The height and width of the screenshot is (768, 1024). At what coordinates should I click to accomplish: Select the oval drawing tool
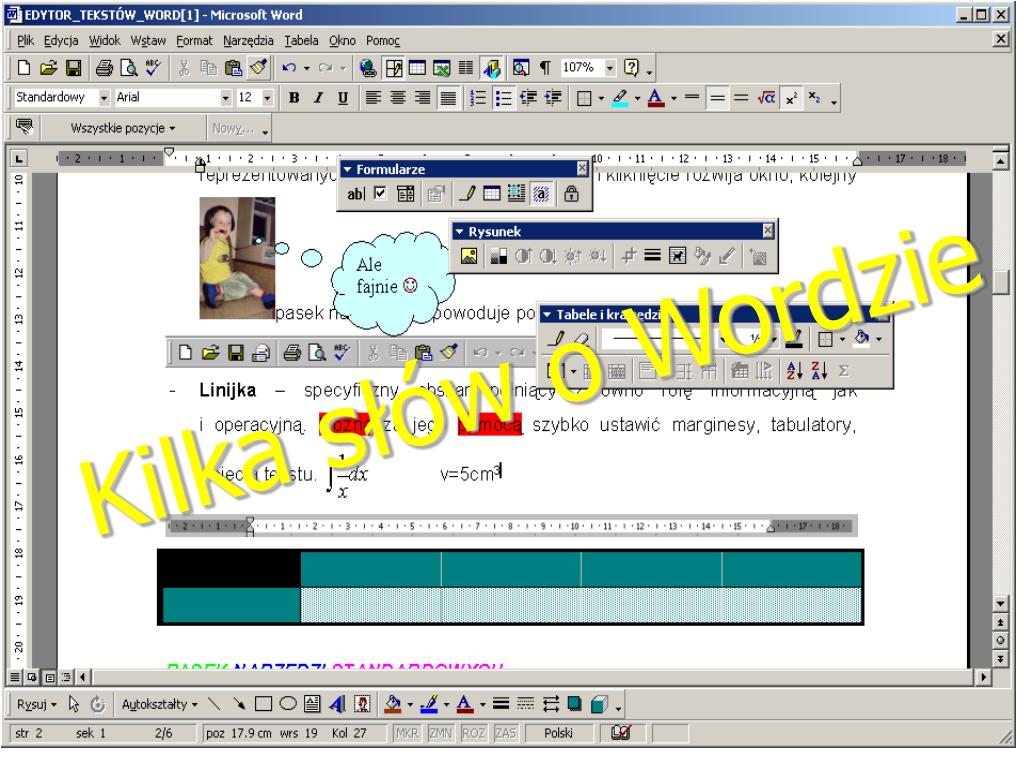click(288, 704)
